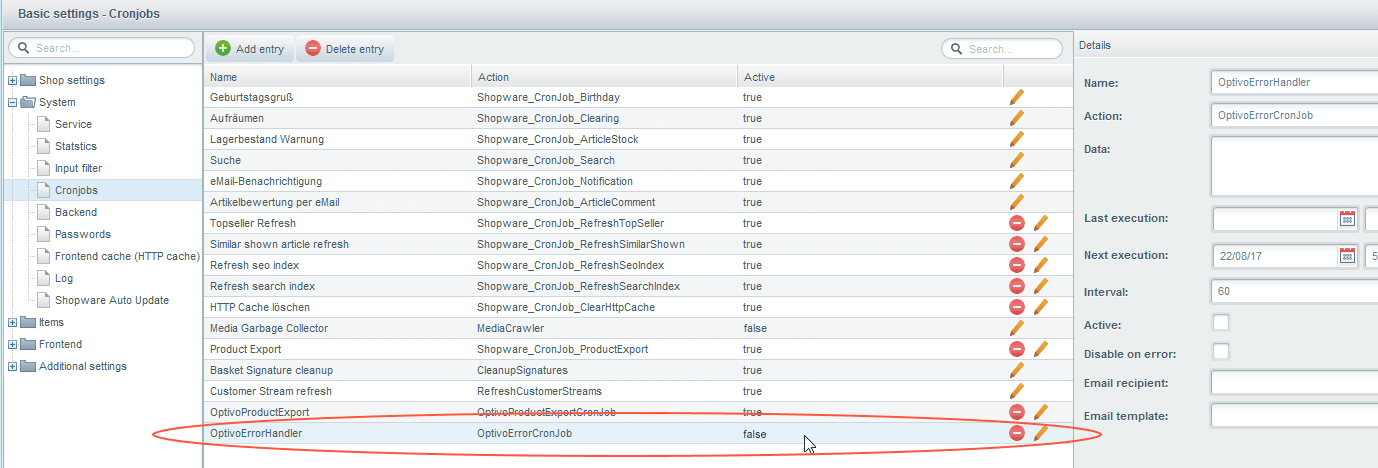The image size is (1378, 468).
Task: Click the Add entry button
Action: tap(250, 49)
